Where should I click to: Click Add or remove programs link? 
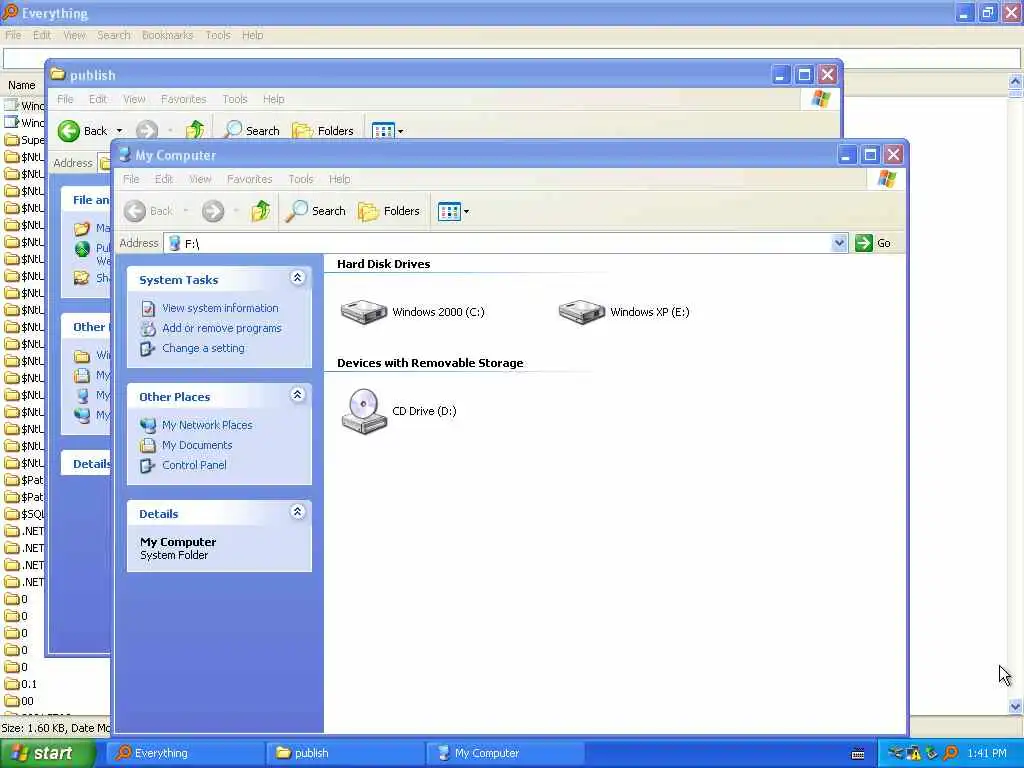(x=221, y=328)
